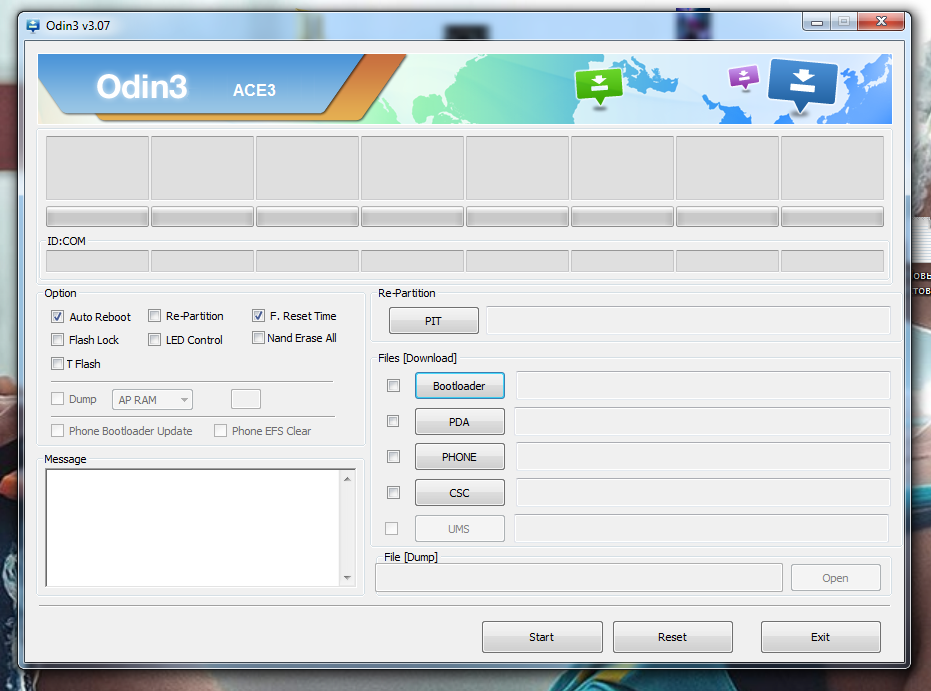Tick the Dump checkbox
This screenshot has width=931, height=691.
tap(58, 398)
